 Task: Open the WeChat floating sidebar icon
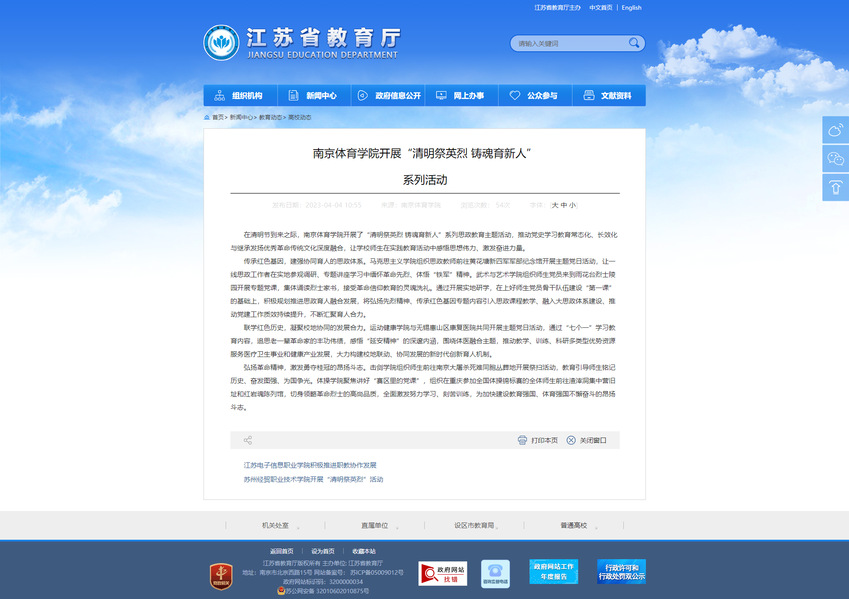point(835,159)
